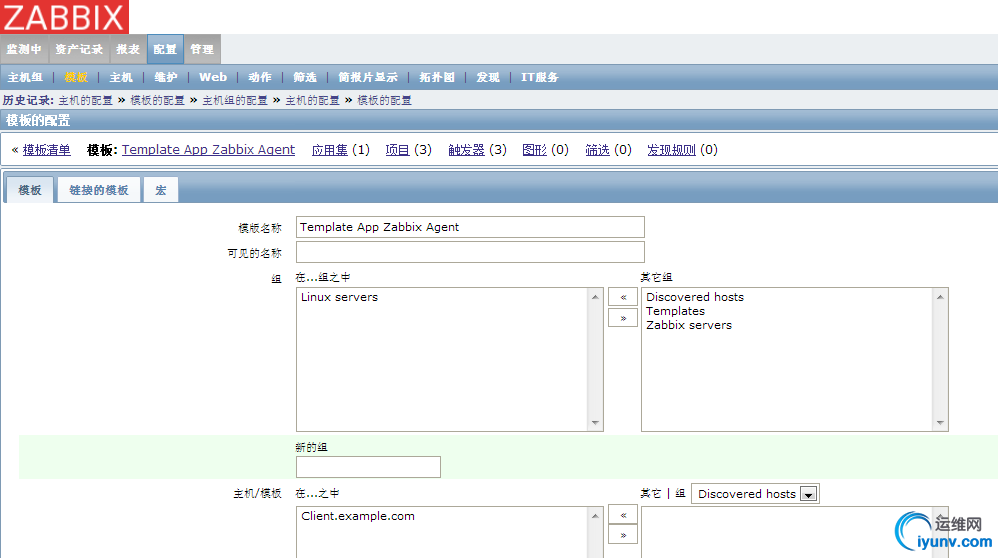Go to 模板 submenu item
Image resolution: width=998 pixels, height=558 pixels.
pyautogui.click(x=76, y=77)
